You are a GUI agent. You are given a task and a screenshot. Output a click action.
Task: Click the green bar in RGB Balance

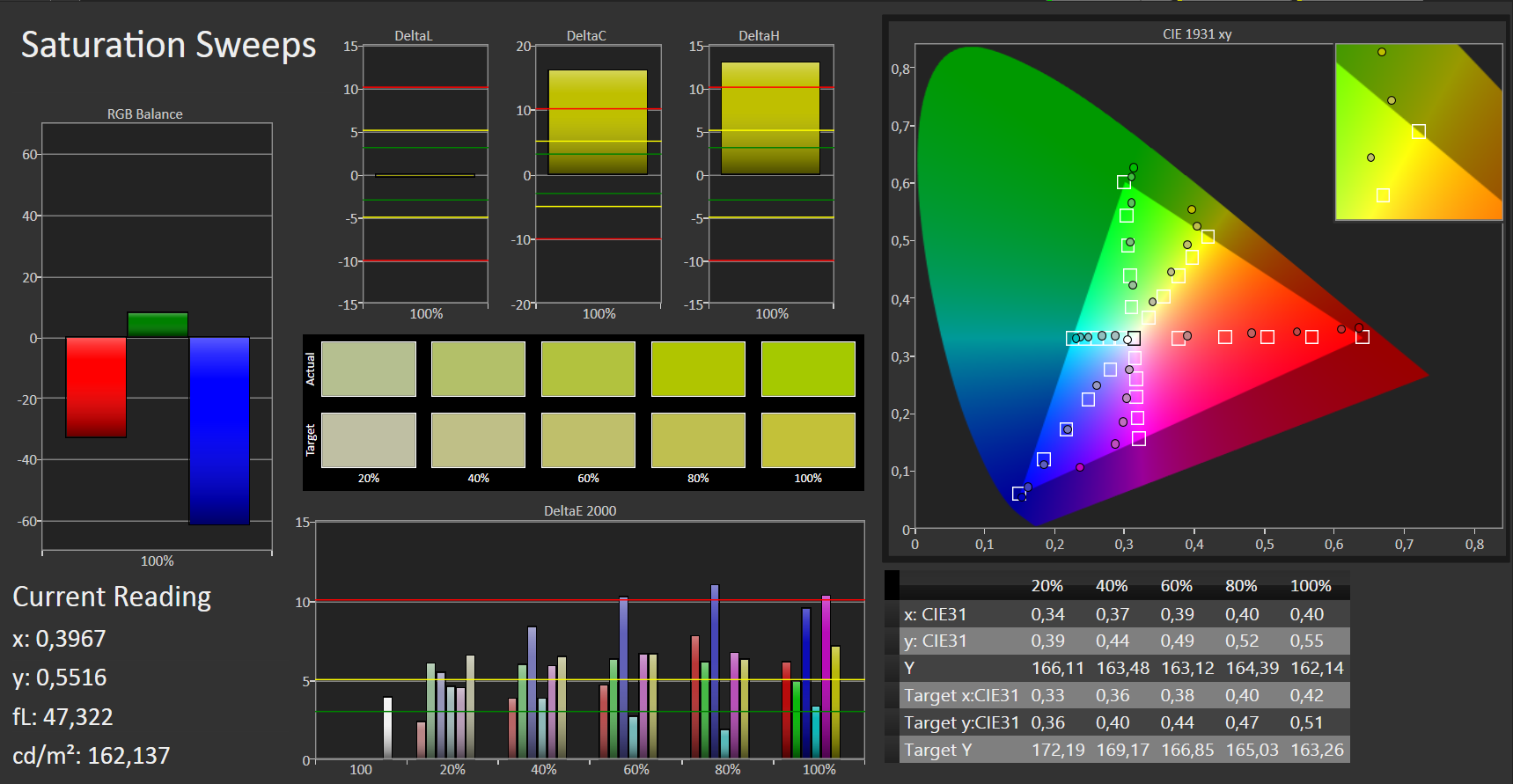click(x=158, y=325)
